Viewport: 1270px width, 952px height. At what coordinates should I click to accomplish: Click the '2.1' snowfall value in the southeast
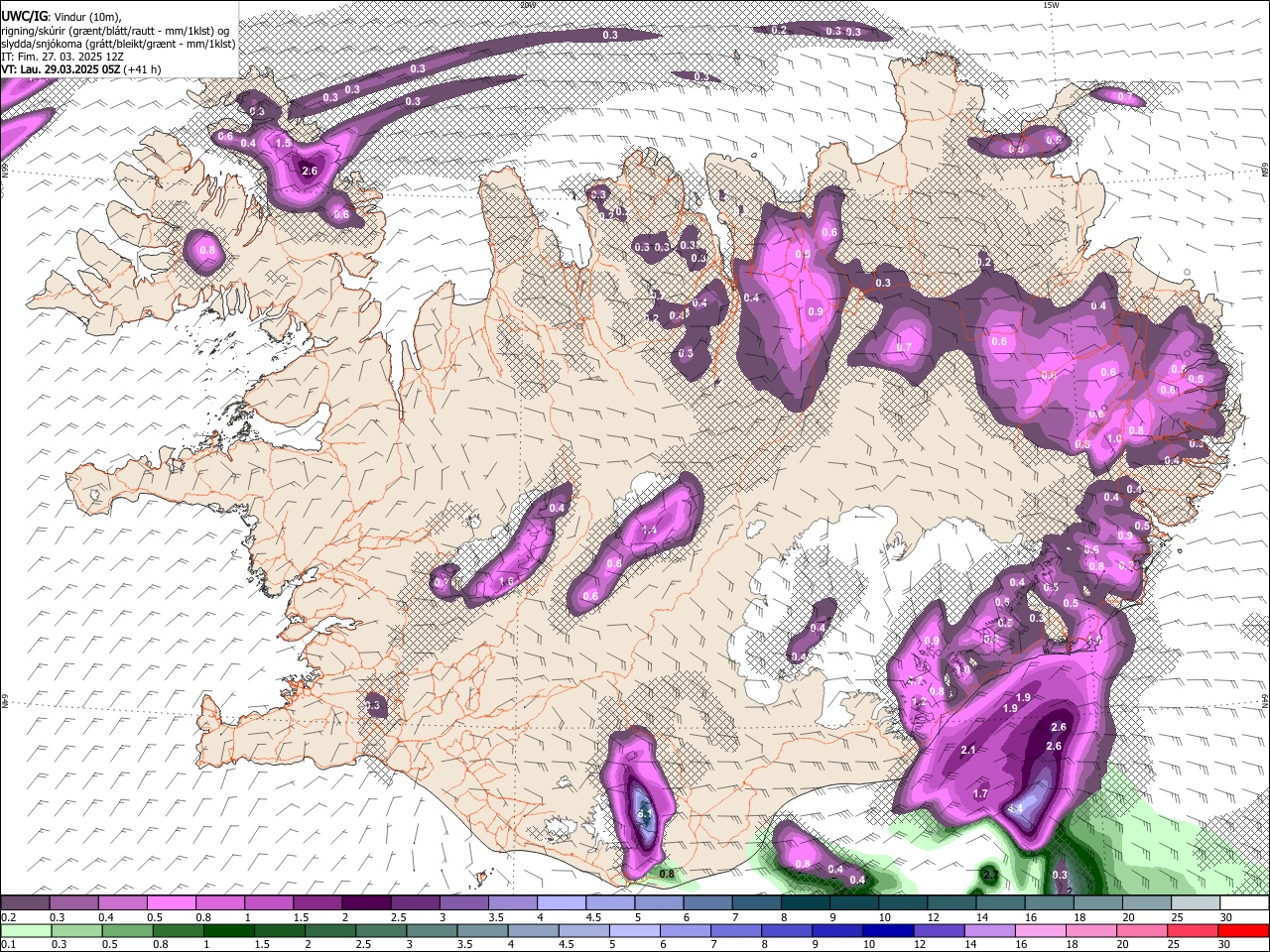pos(969,750)
